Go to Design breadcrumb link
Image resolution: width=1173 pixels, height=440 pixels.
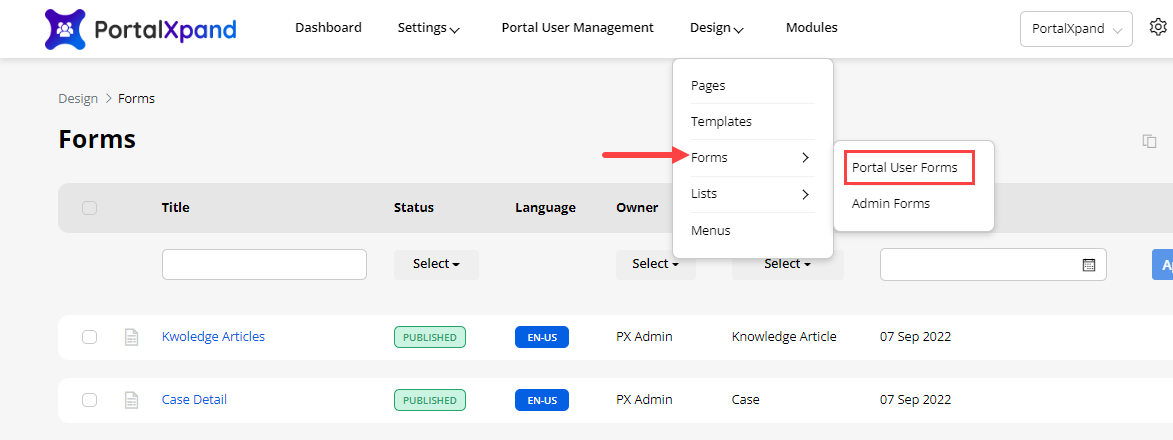(x=78, y=98)
